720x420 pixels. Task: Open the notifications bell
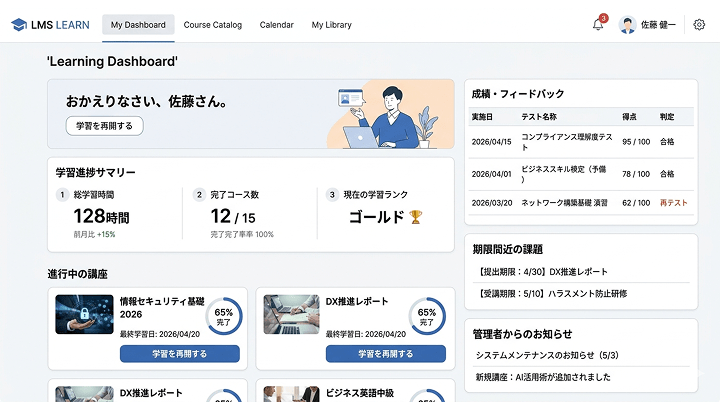pyautogui.click(x=598, y=25)
